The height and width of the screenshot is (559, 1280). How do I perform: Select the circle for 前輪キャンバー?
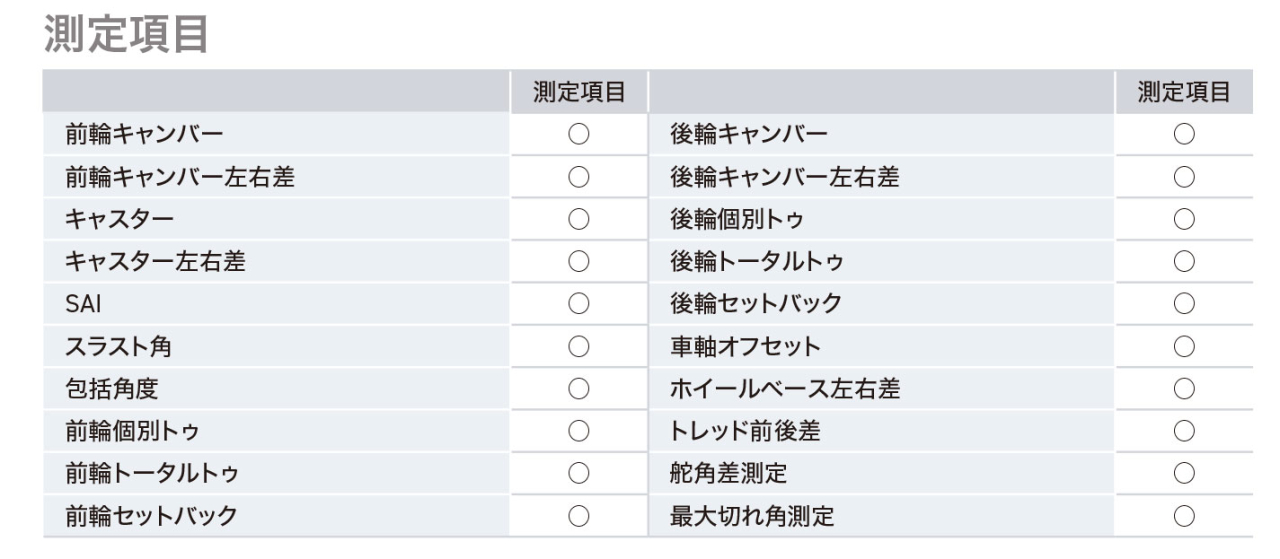[x=579, y=134]
